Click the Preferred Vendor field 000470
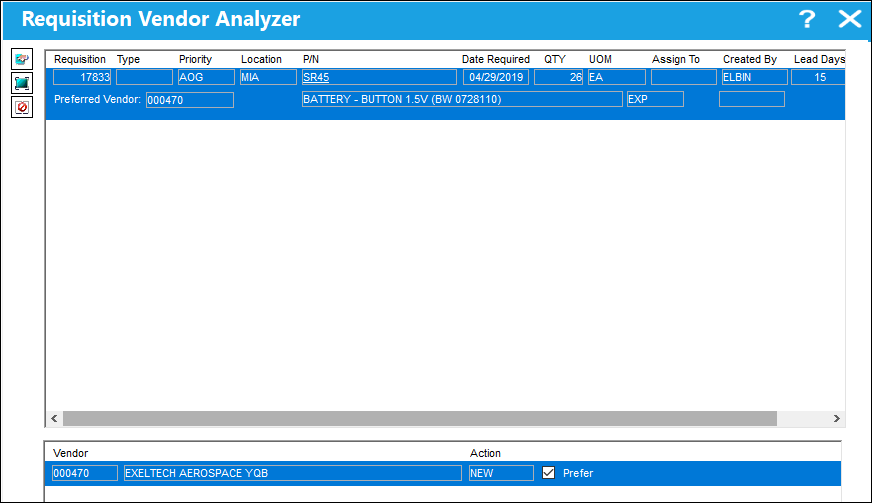 click(190, 100)
